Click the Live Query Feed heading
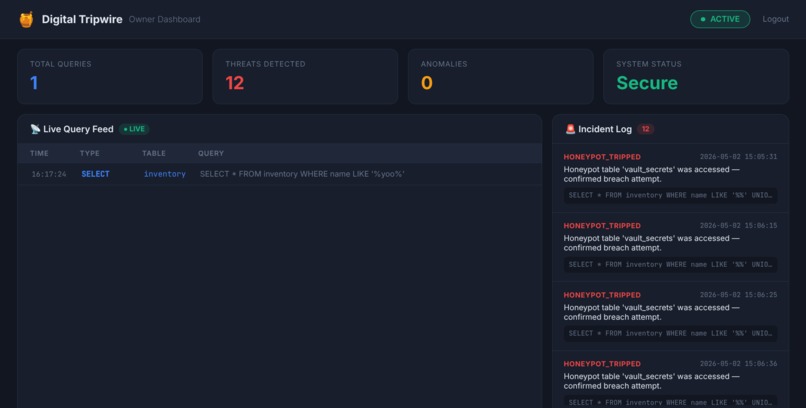The width and height of the screenshot is (806, 408). pyautogui.click(x=78, y=129)
